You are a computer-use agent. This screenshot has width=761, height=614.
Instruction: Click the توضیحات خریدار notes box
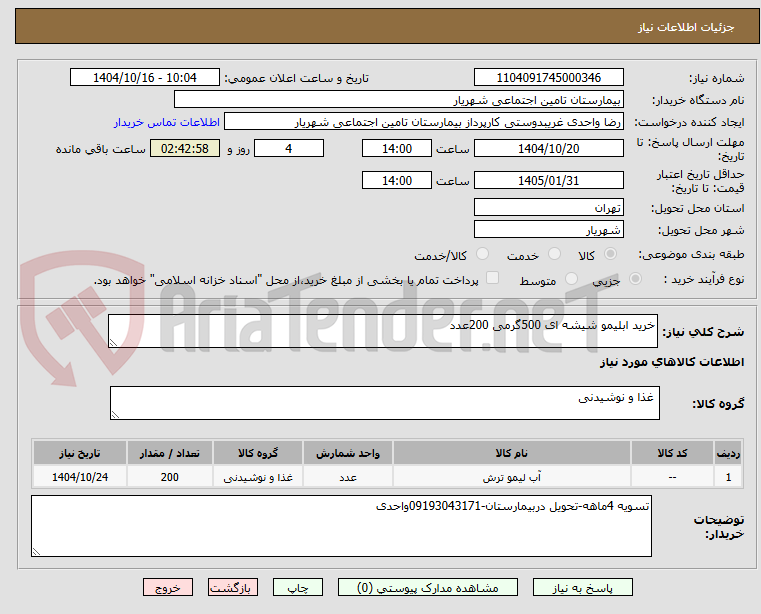tap(341, 526)
